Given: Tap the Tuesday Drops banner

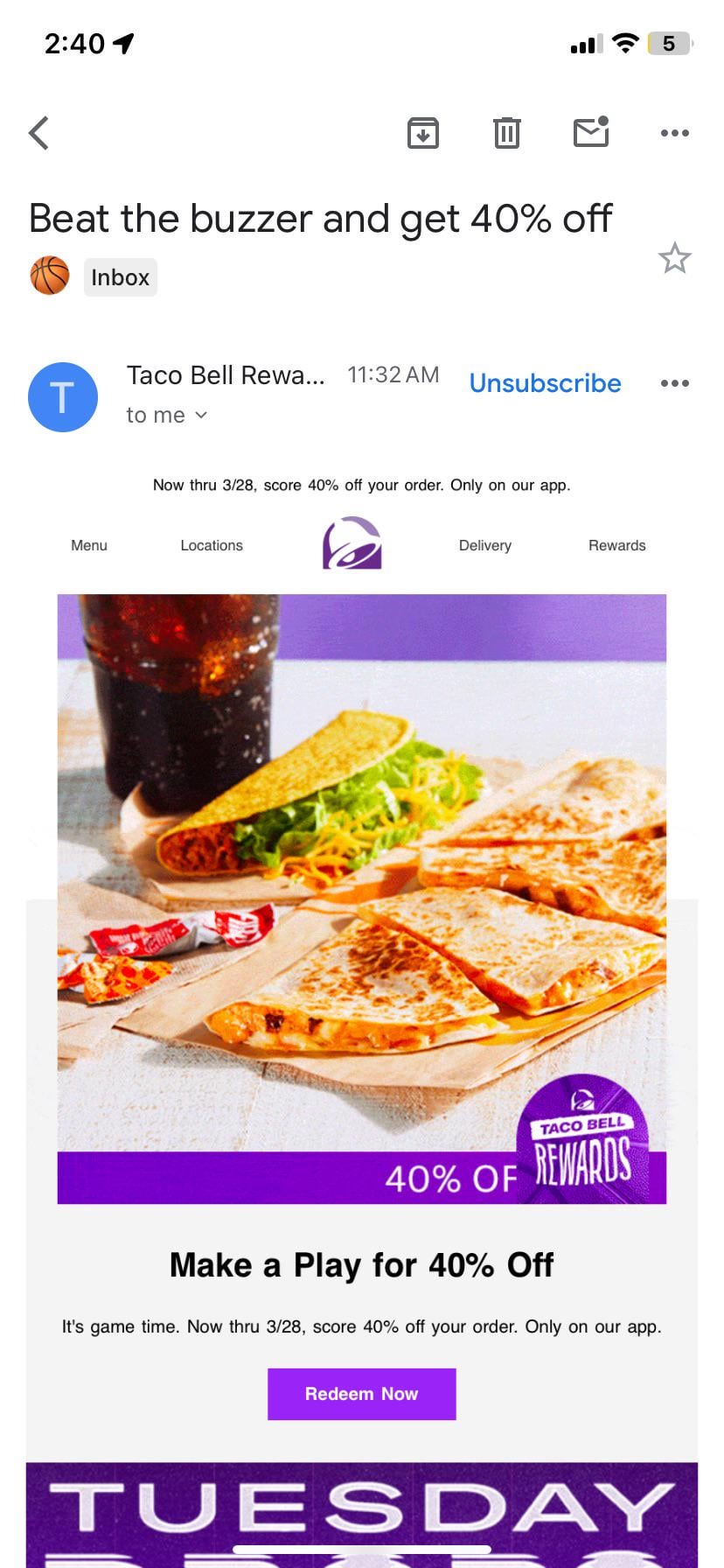Looking at the screenshot, I should 362,1515.
